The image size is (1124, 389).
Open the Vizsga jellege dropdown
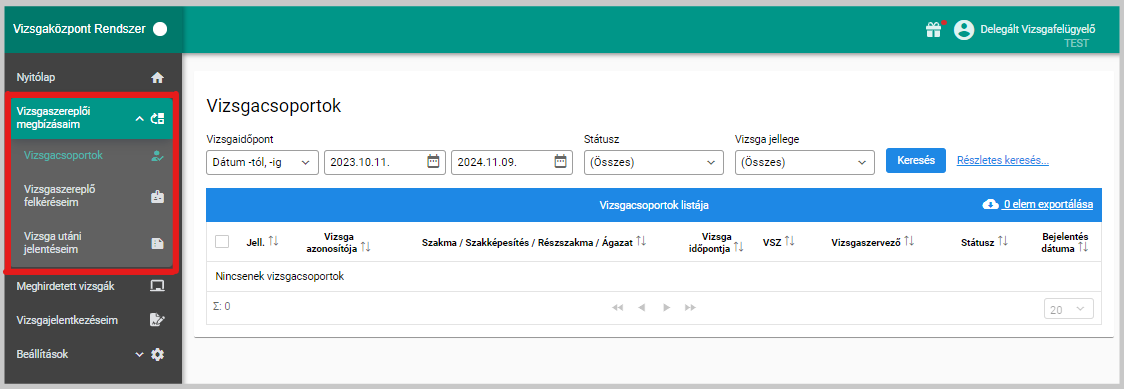point(805,163)
